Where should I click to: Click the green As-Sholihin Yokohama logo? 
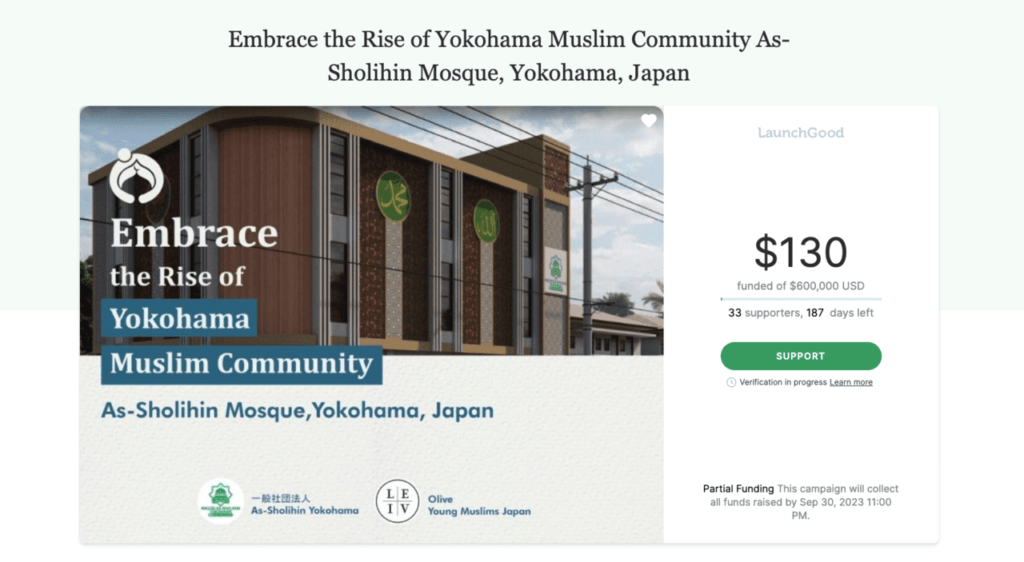pyautogui.click(x=220, y=502)
